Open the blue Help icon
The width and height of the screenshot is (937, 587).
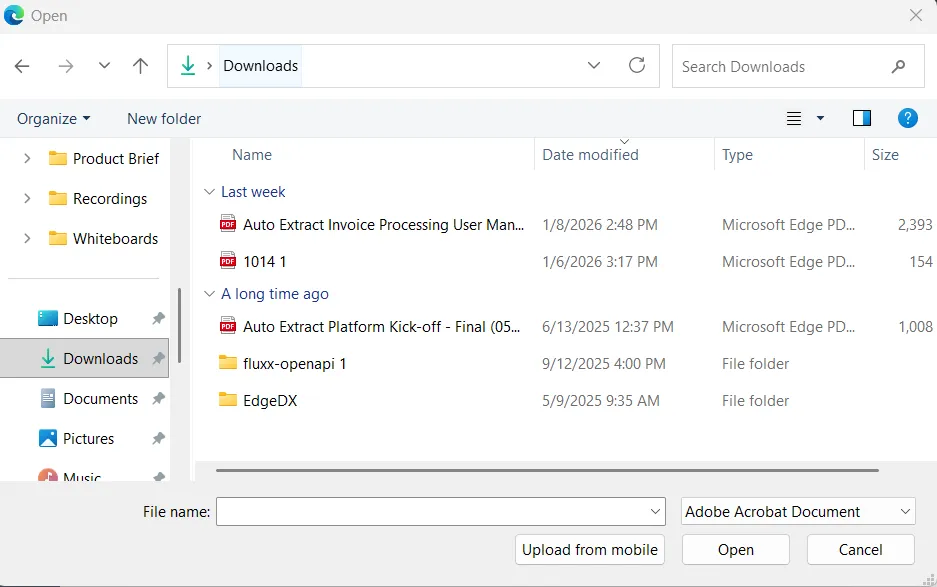click(907, 118)
